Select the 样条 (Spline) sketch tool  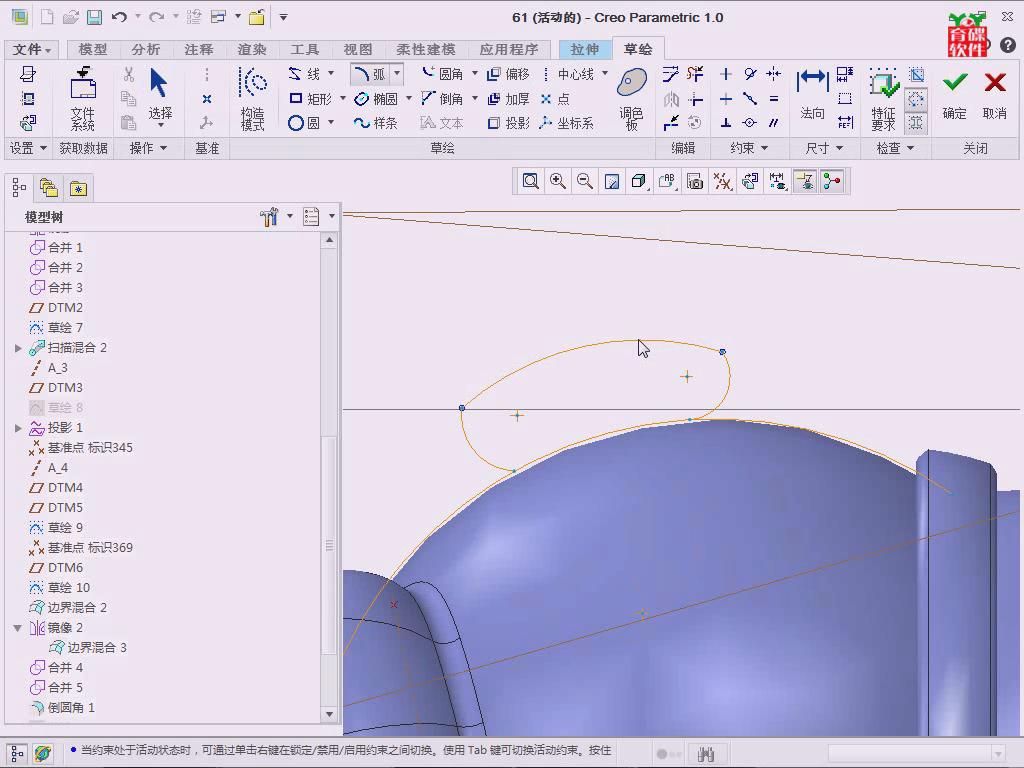376,123
